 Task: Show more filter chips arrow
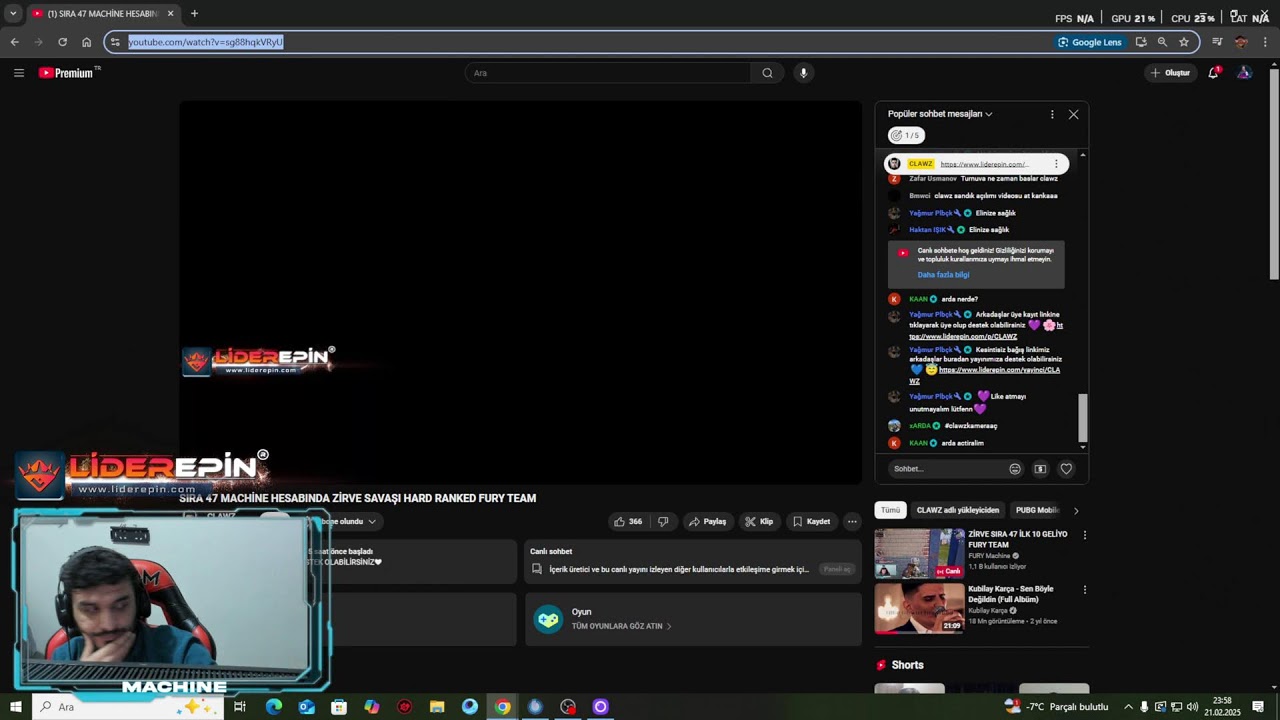(1076, 510)
